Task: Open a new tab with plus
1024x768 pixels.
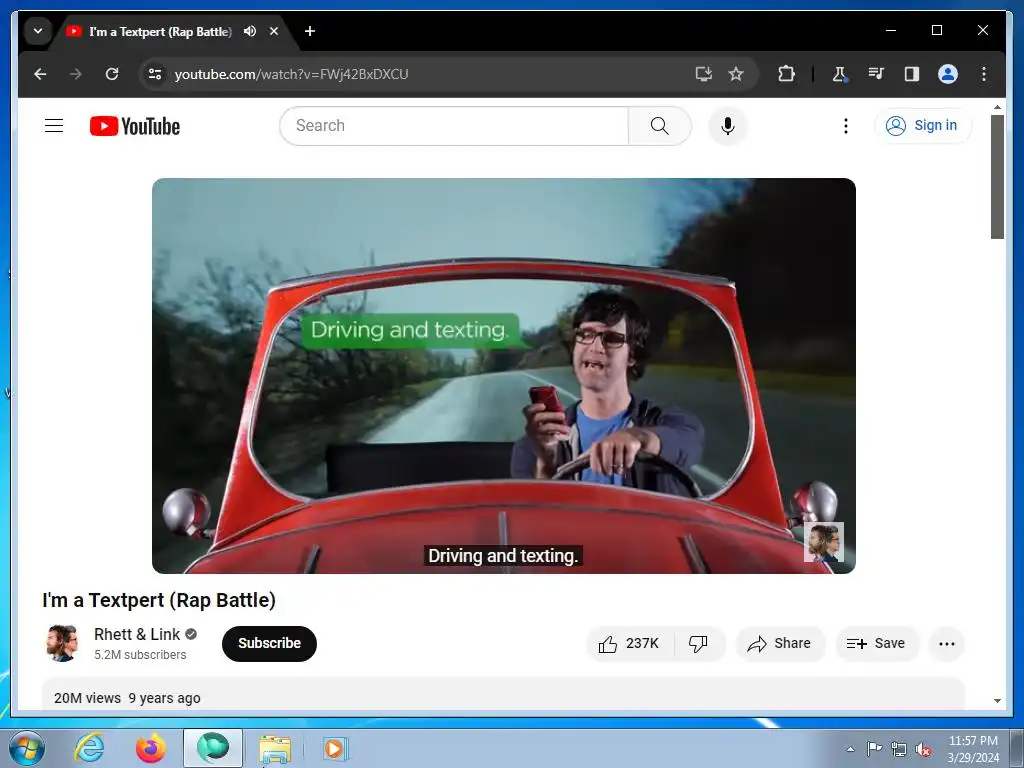Action: click(x=310, y=31)
